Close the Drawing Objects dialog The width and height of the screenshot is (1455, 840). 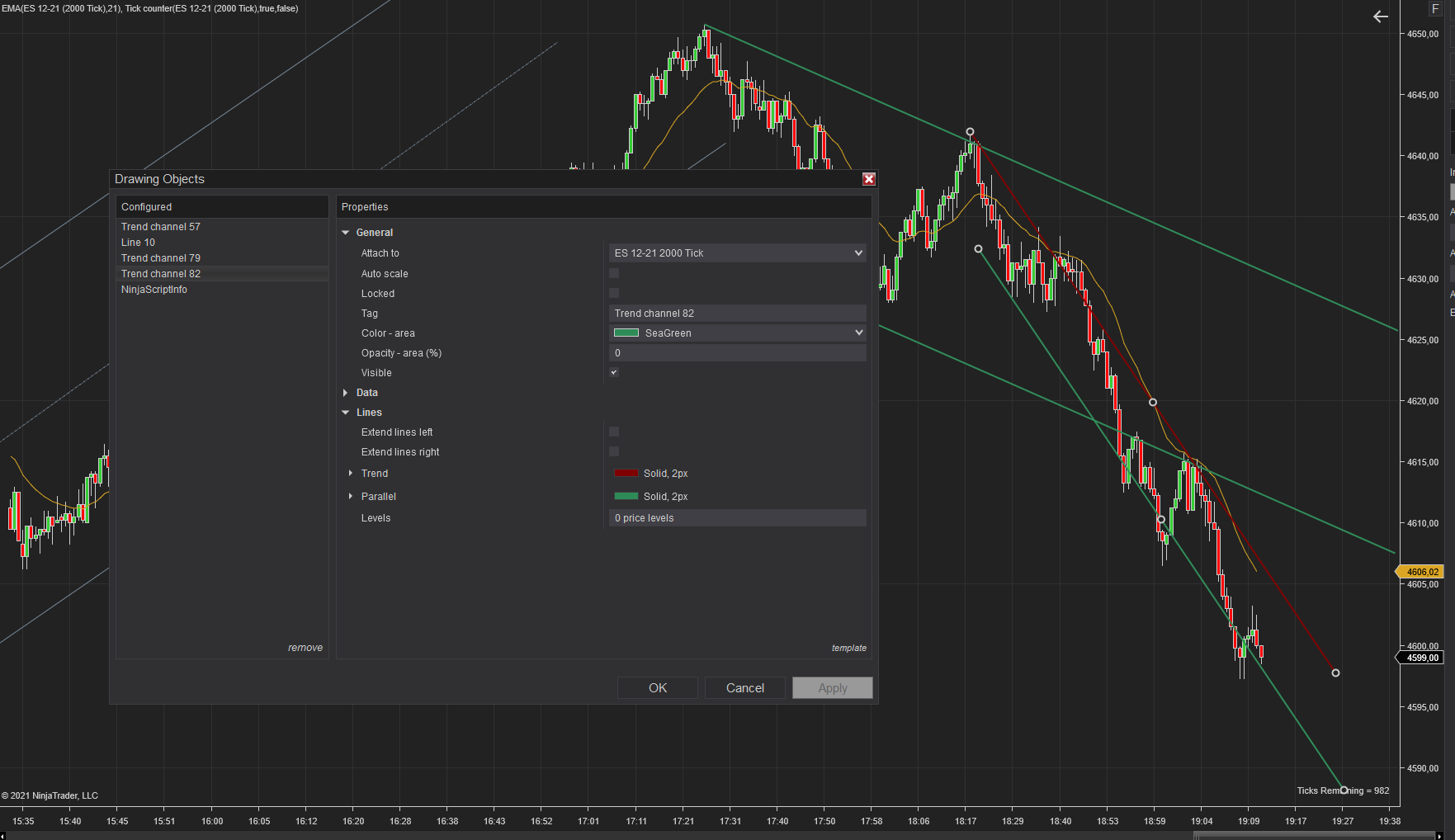[868, 179]
